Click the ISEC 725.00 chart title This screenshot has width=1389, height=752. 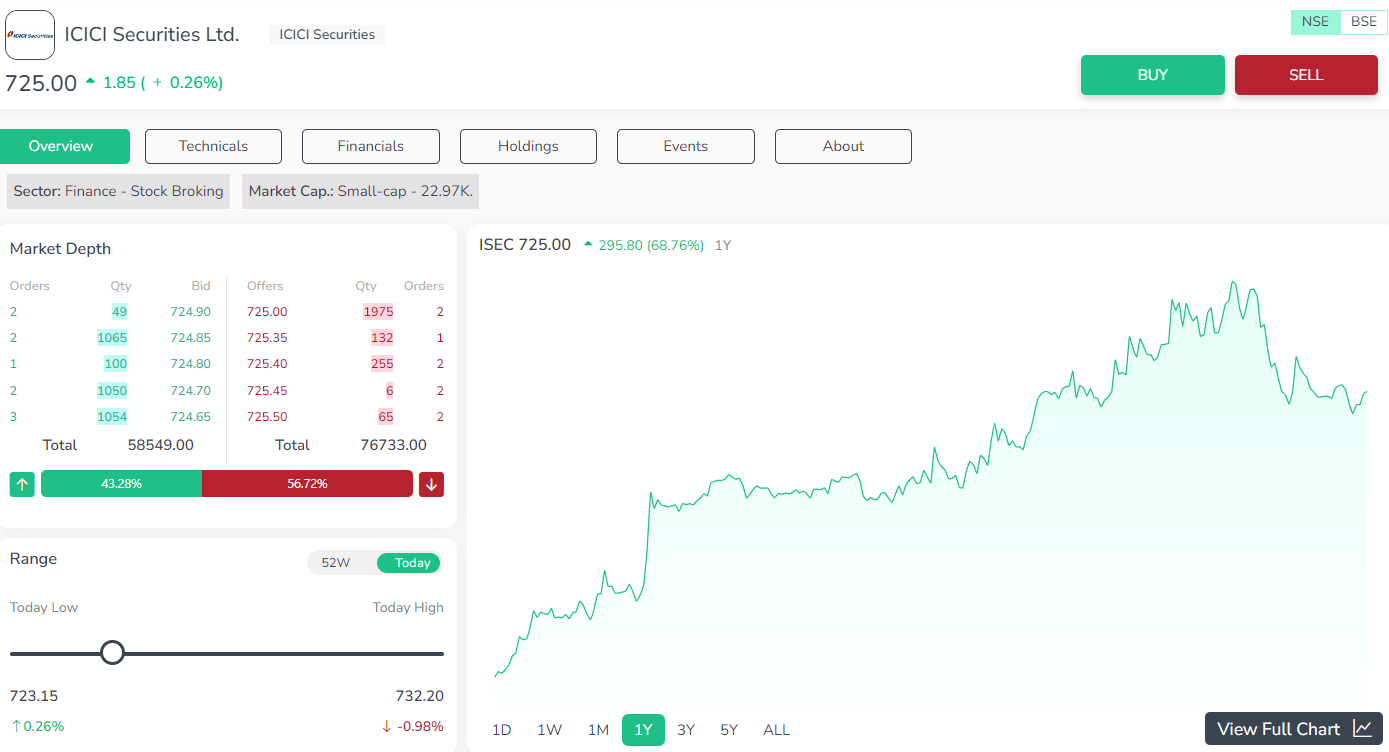pyautogui.click(x=525, y=245)
